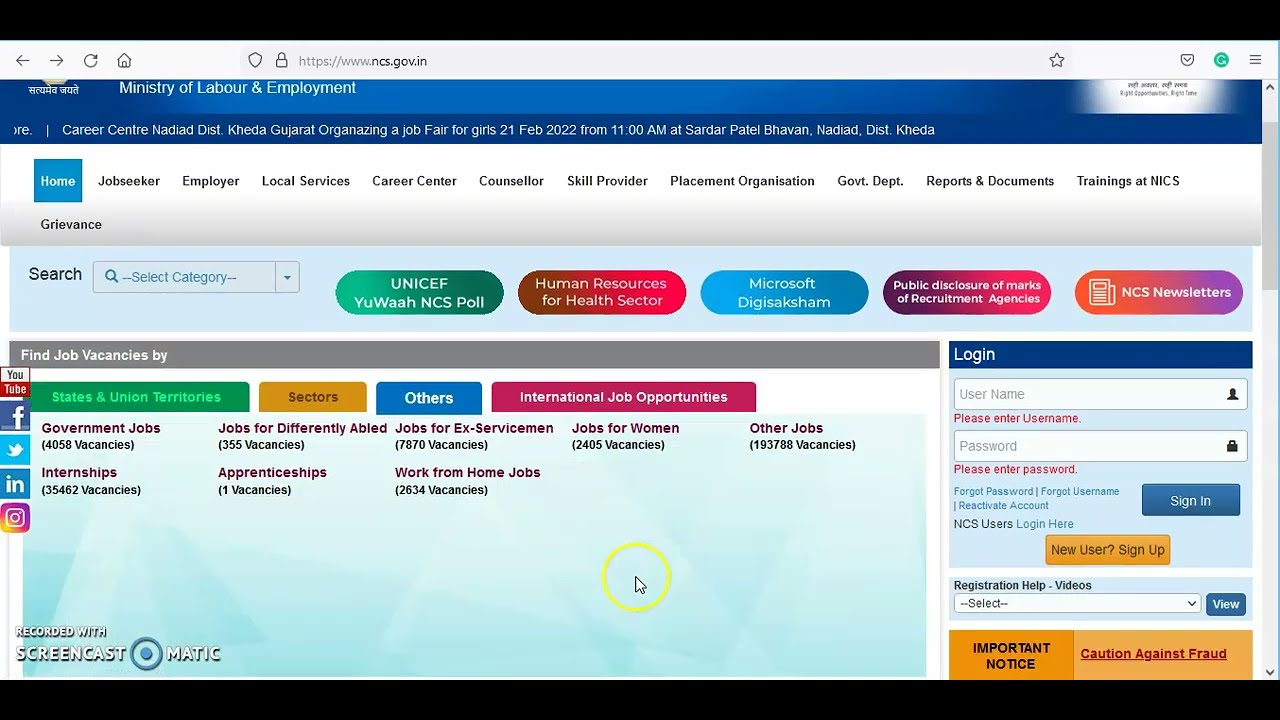Screen dimensions: 1280x720
Task: Open the Jobs for Women link
Action: click(626, 428)
